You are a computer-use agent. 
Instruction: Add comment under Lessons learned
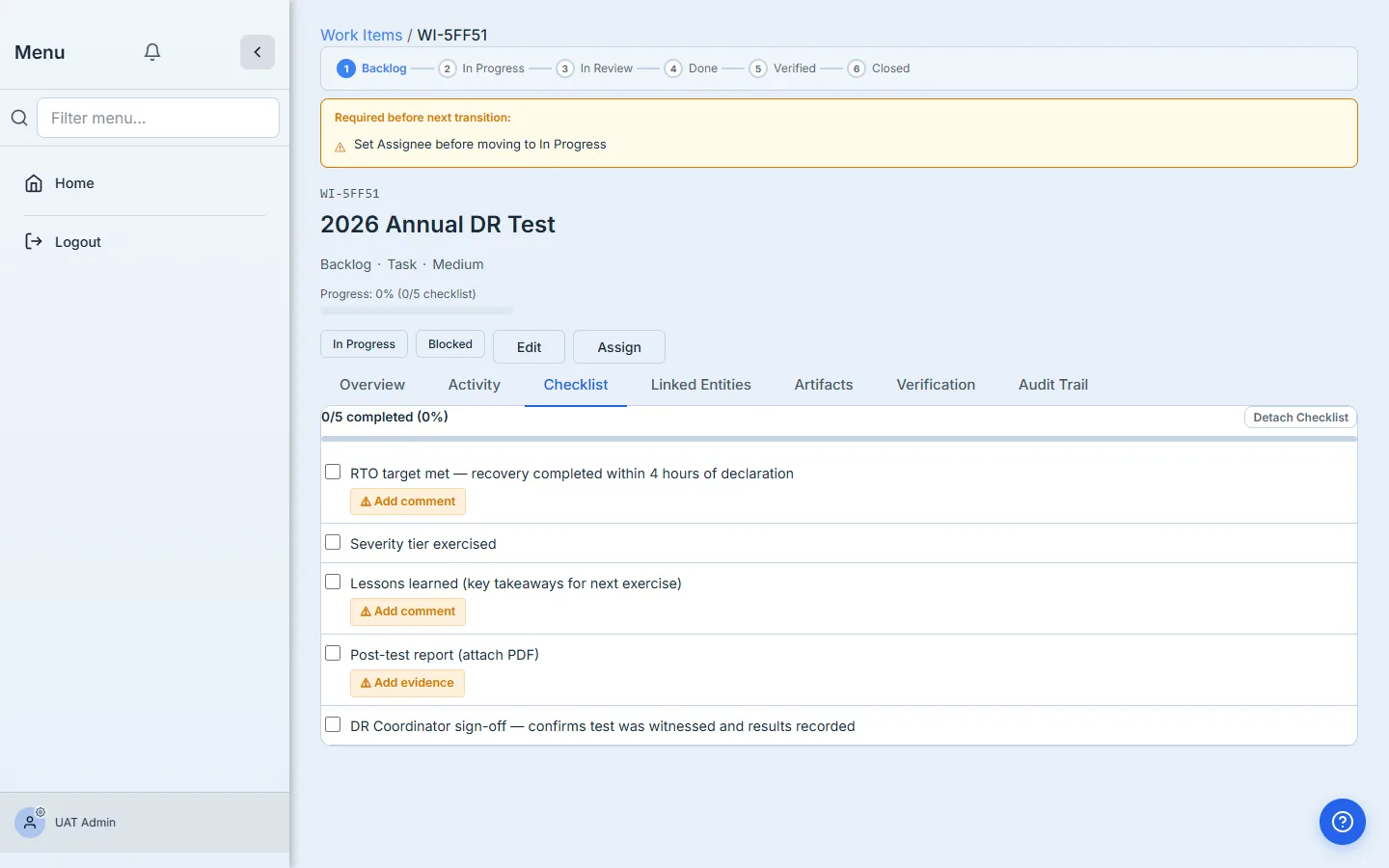point(408,611)
